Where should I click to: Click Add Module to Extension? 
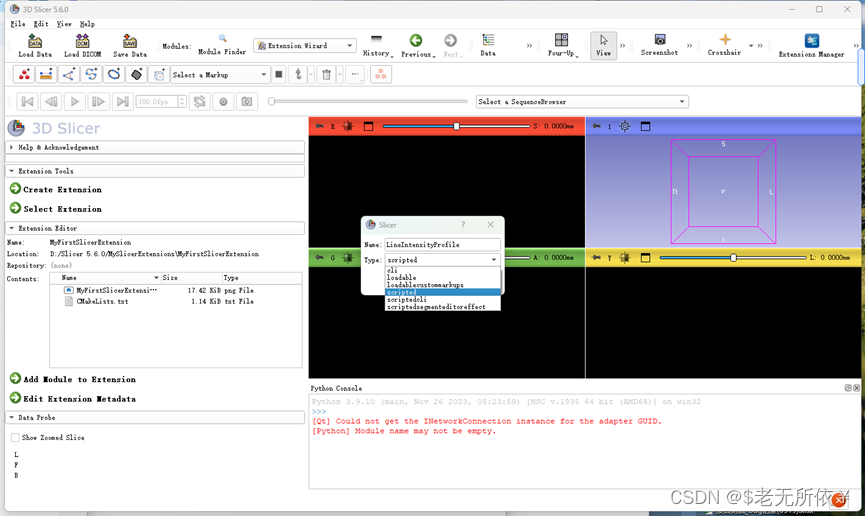click(x=73, y=379)
